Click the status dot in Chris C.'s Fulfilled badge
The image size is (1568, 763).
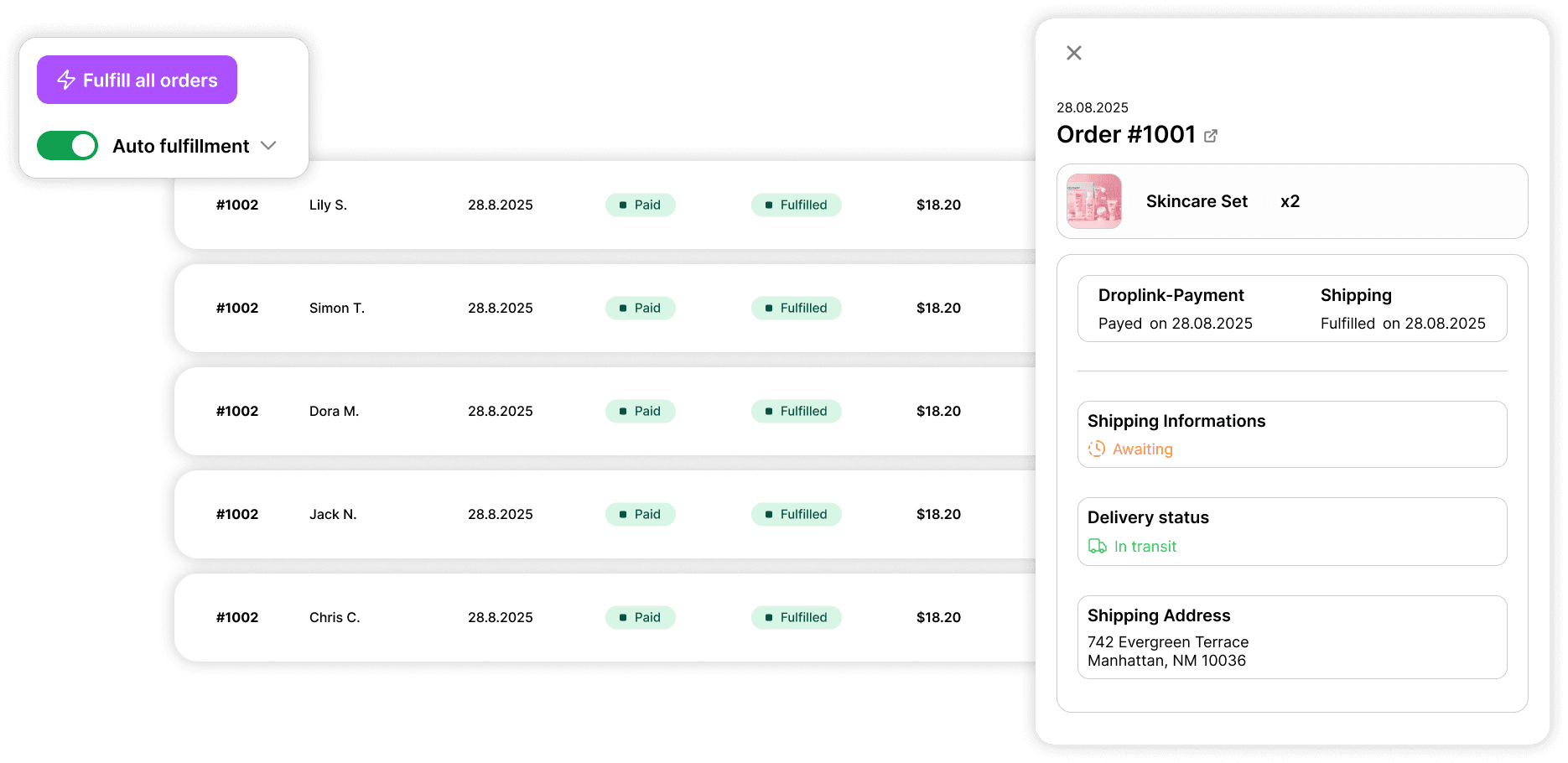point(770,617)
